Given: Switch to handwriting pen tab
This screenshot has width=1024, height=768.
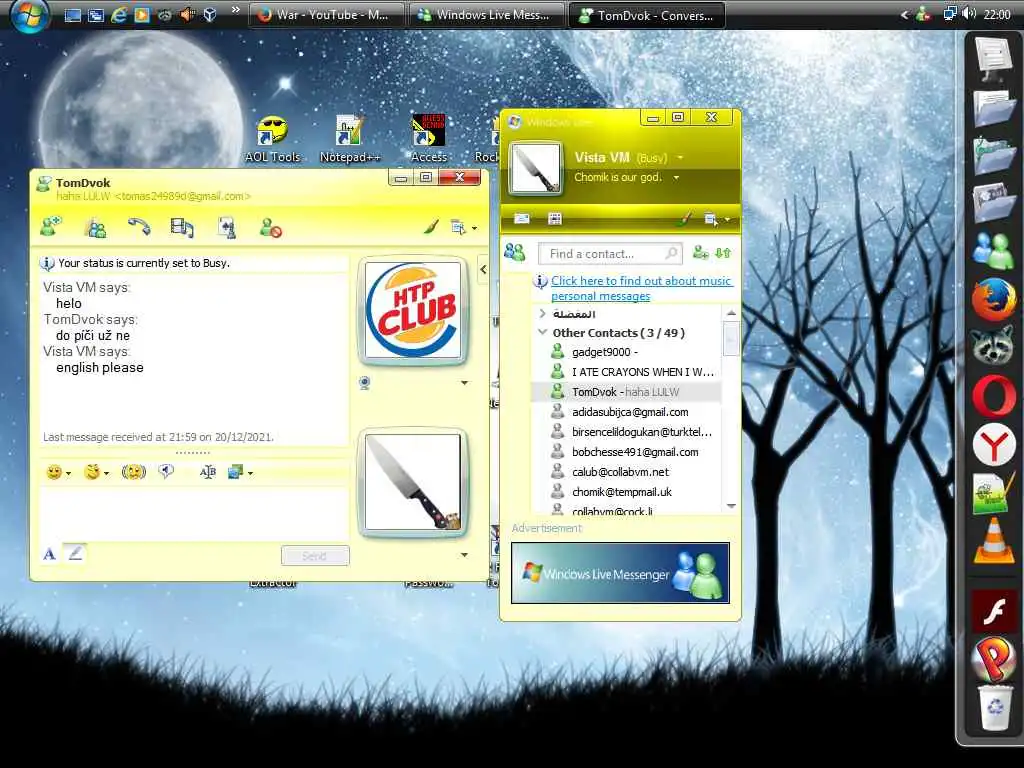Looking at the screenshot, I should pyautogui.click(x=75, y=554).
